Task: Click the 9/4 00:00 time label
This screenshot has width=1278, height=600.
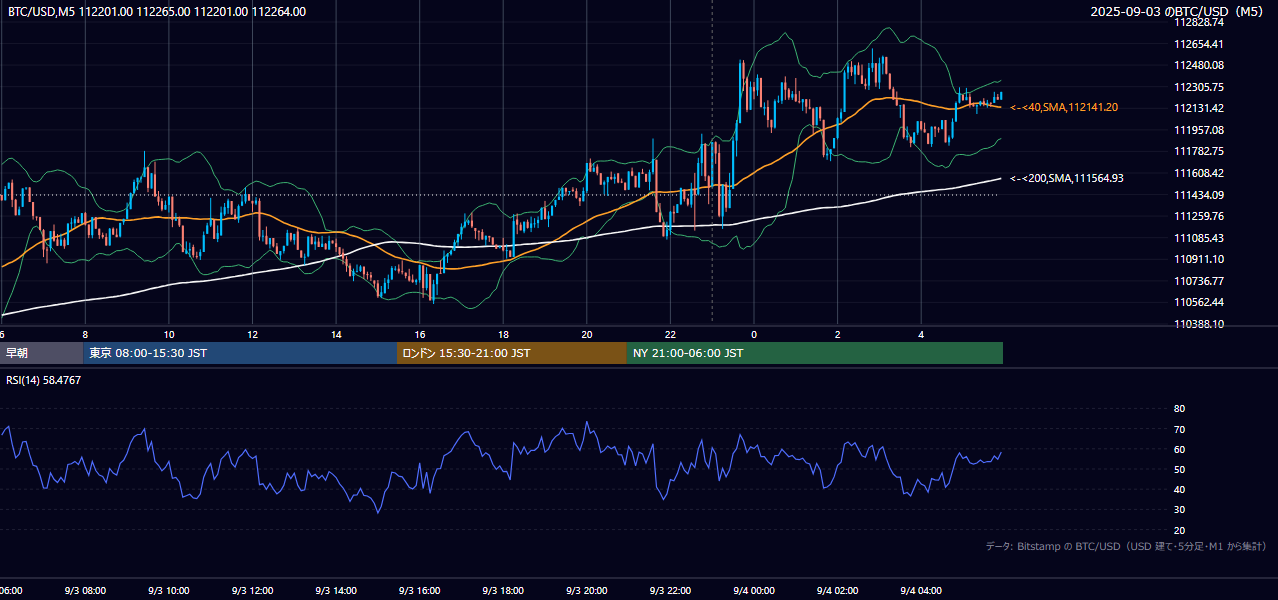Action: [x=754, y=591]
